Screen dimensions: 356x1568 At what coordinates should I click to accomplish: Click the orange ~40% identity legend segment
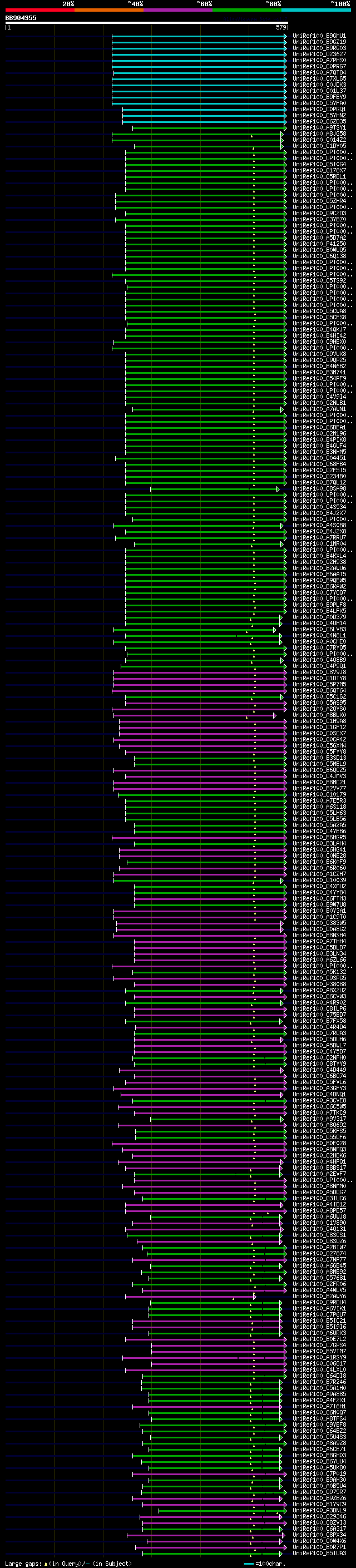[108, 10]
